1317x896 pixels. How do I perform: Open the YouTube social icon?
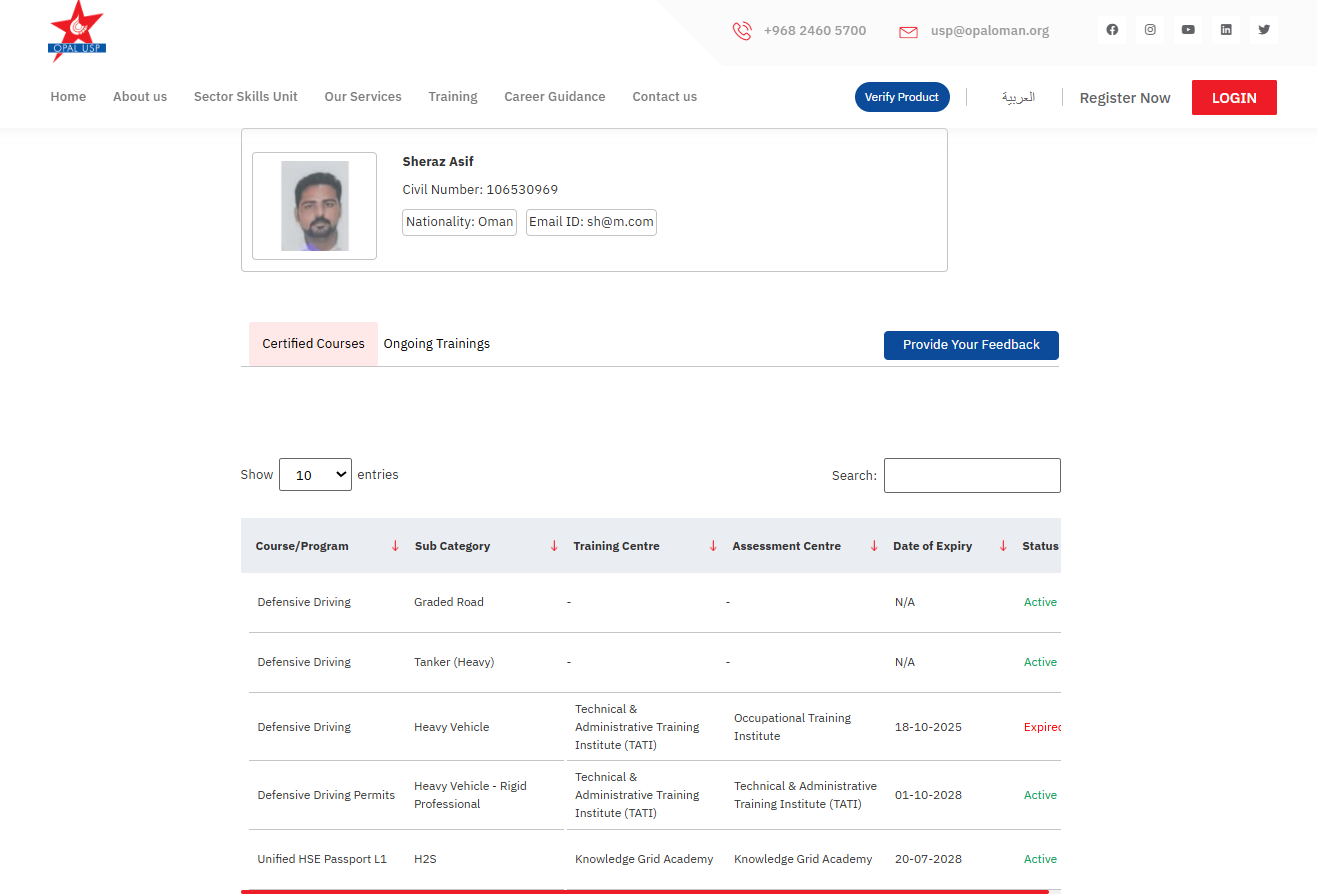pos(1188,30)
